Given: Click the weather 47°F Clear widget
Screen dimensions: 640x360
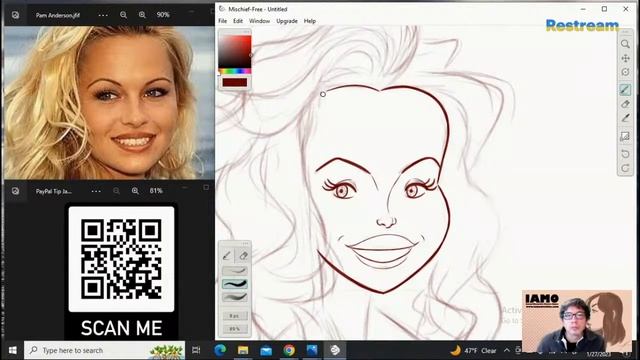Looking at the screenshot, I should point(473,350).
